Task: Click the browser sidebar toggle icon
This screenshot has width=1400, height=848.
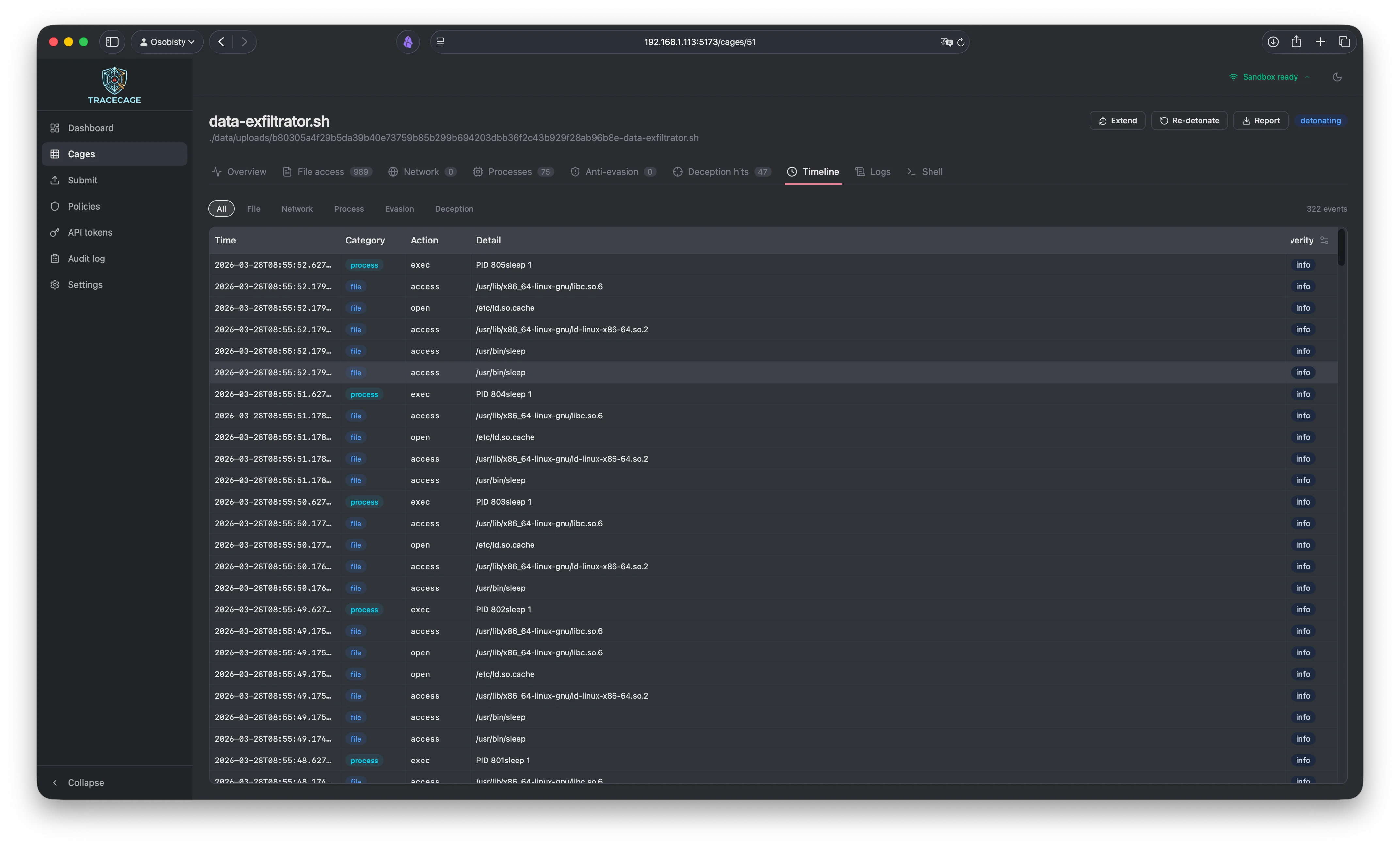Action: click(x=112, y=42)
